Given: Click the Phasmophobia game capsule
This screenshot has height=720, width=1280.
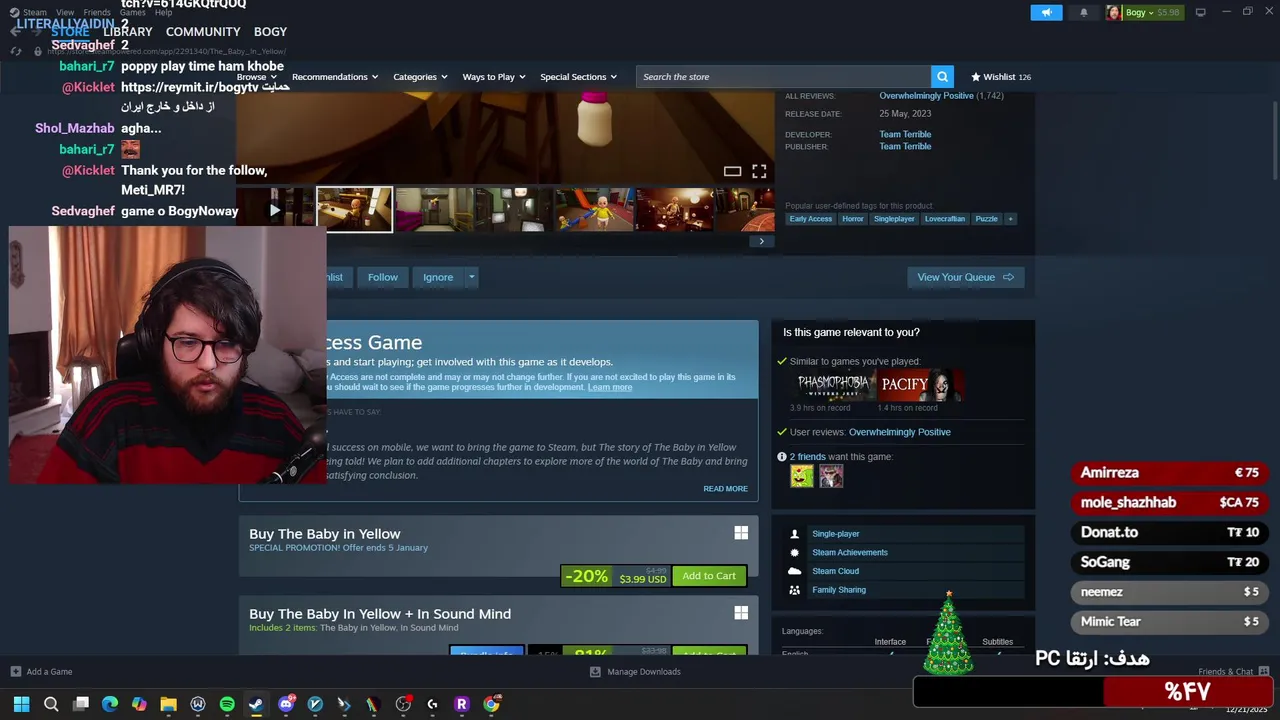Looking at the screenshot, I should [x=833, y=385].
